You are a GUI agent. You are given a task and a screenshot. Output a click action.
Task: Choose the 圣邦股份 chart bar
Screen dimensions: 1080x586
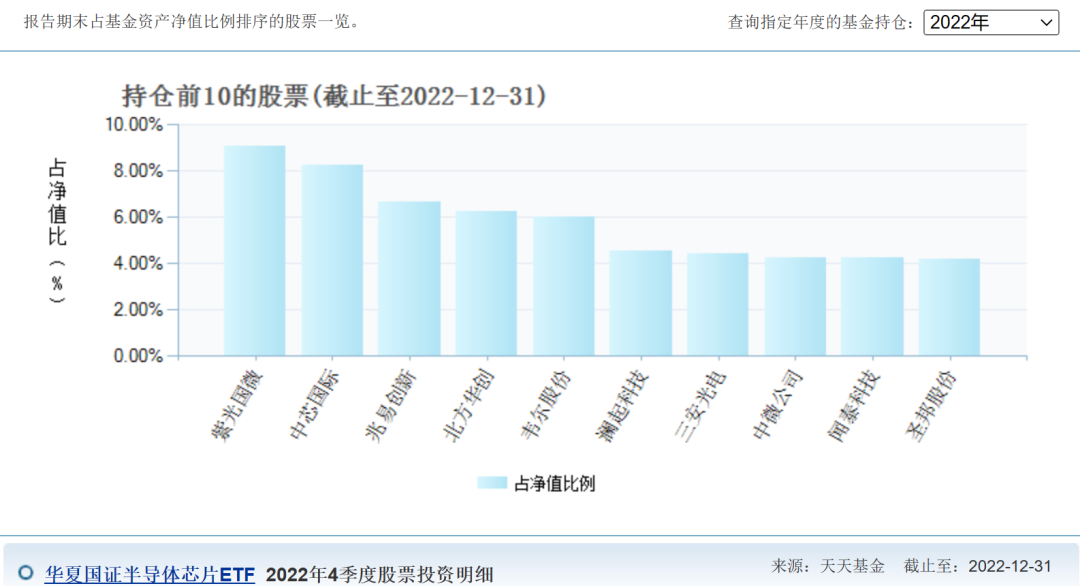pos(949,308)
